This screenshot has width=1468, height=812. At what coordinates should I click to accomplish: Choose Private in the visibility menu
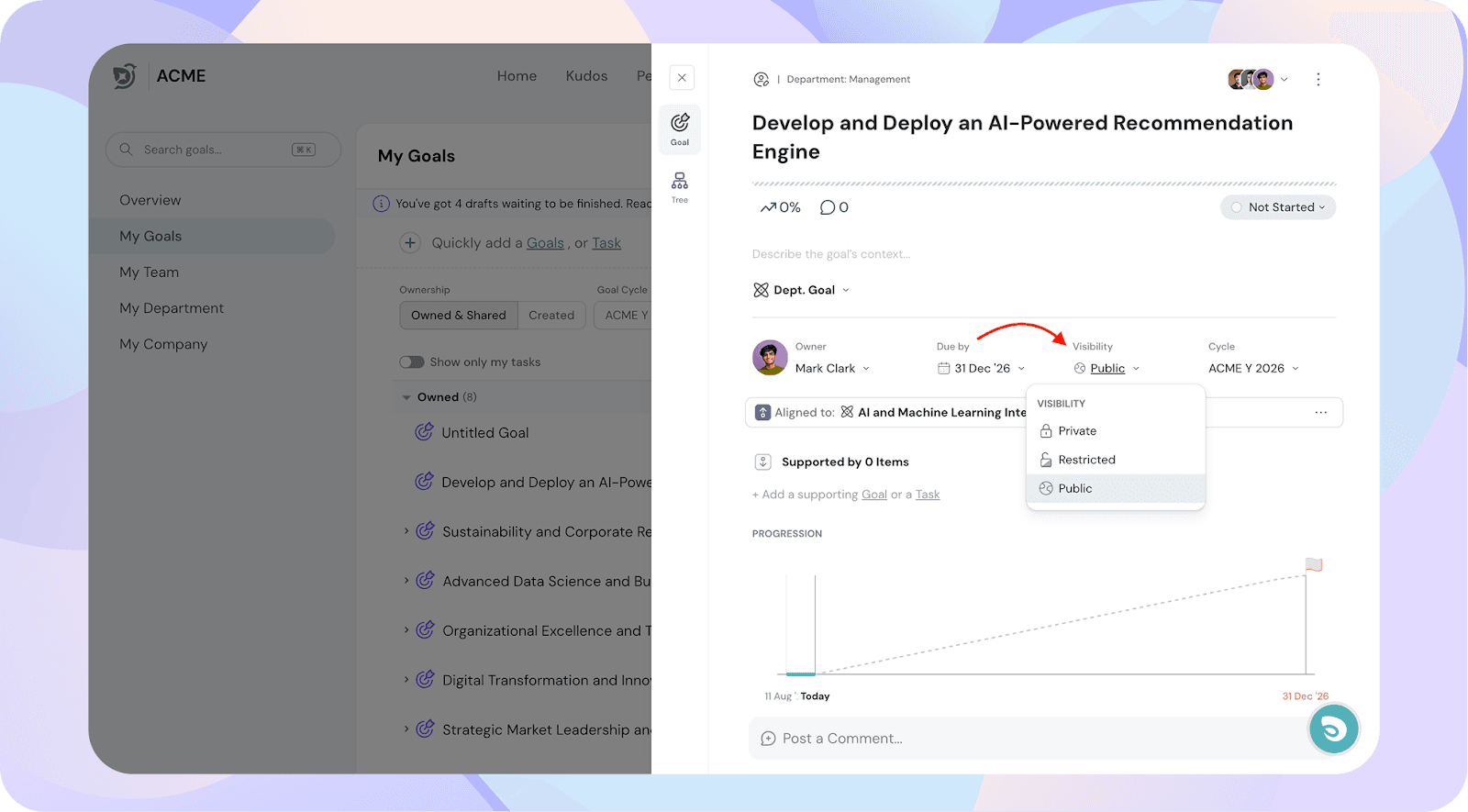(x=1077, y=431)
